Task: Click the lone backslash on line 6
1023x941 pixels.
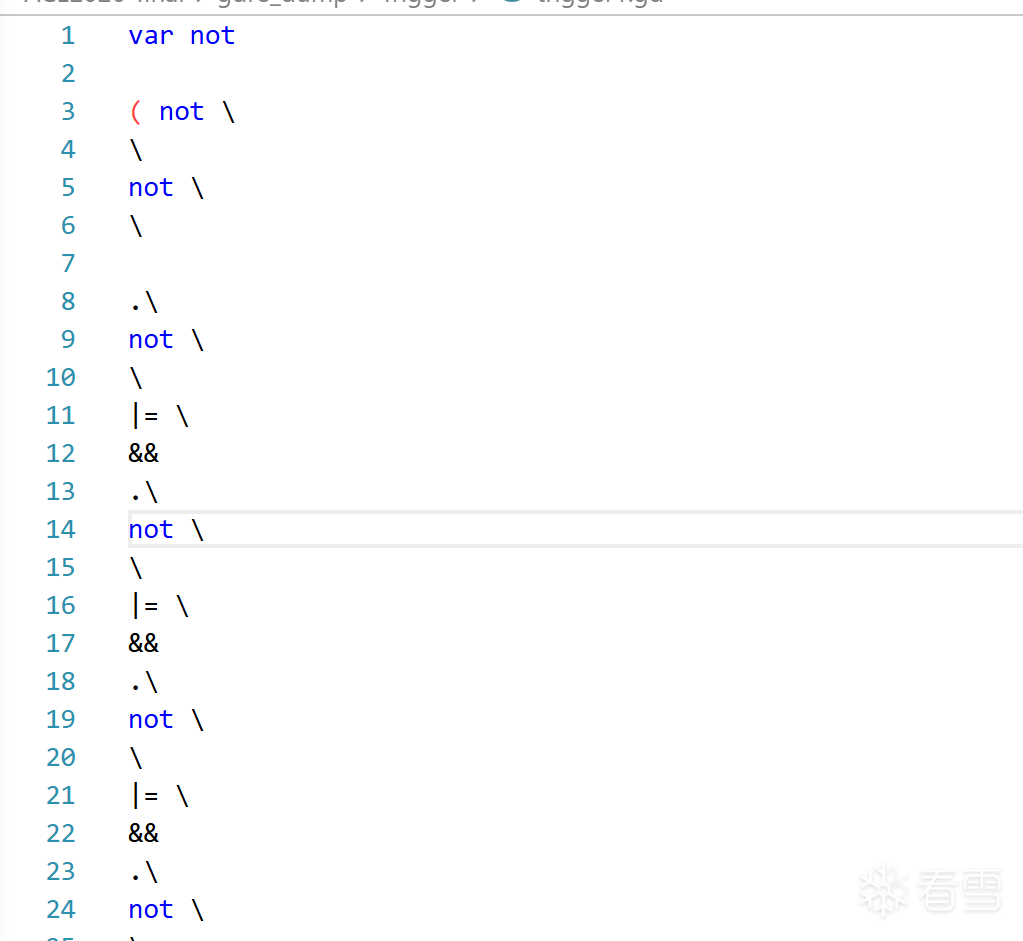Action: [x=136, y=226]
